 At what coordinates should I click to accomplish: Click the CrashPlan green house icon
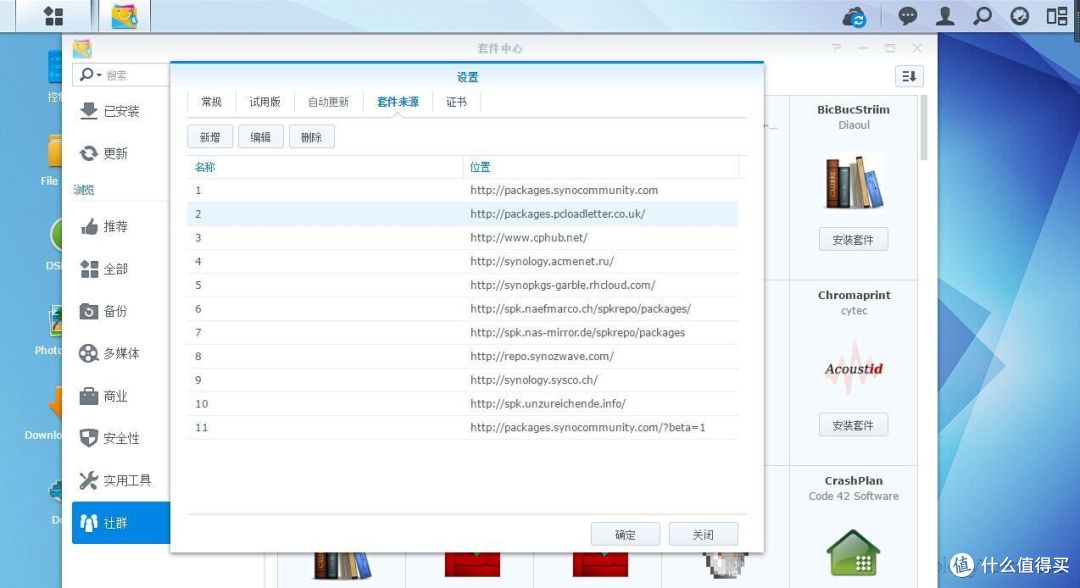pos(853,552)
